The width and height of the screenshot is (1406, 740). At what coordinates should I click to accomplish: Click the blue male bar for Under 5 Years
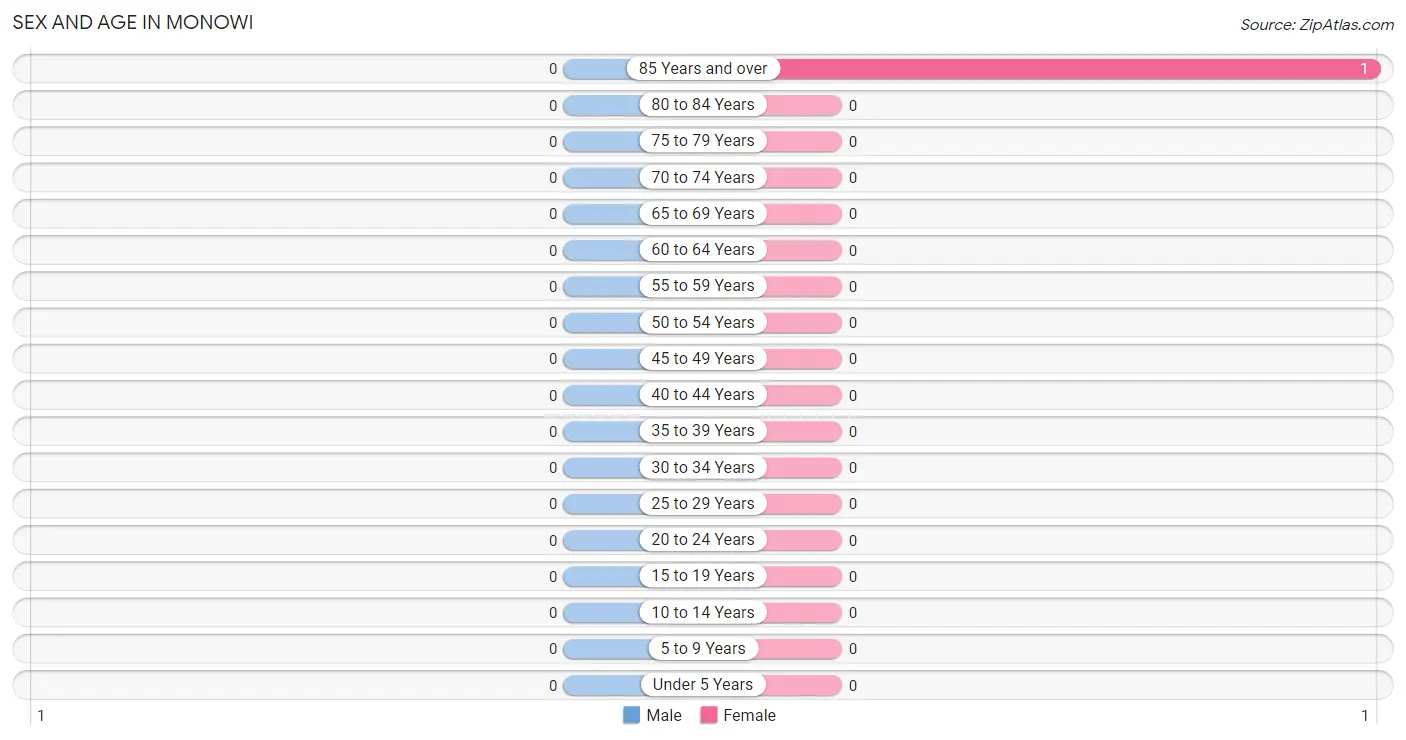coord(603,685)
